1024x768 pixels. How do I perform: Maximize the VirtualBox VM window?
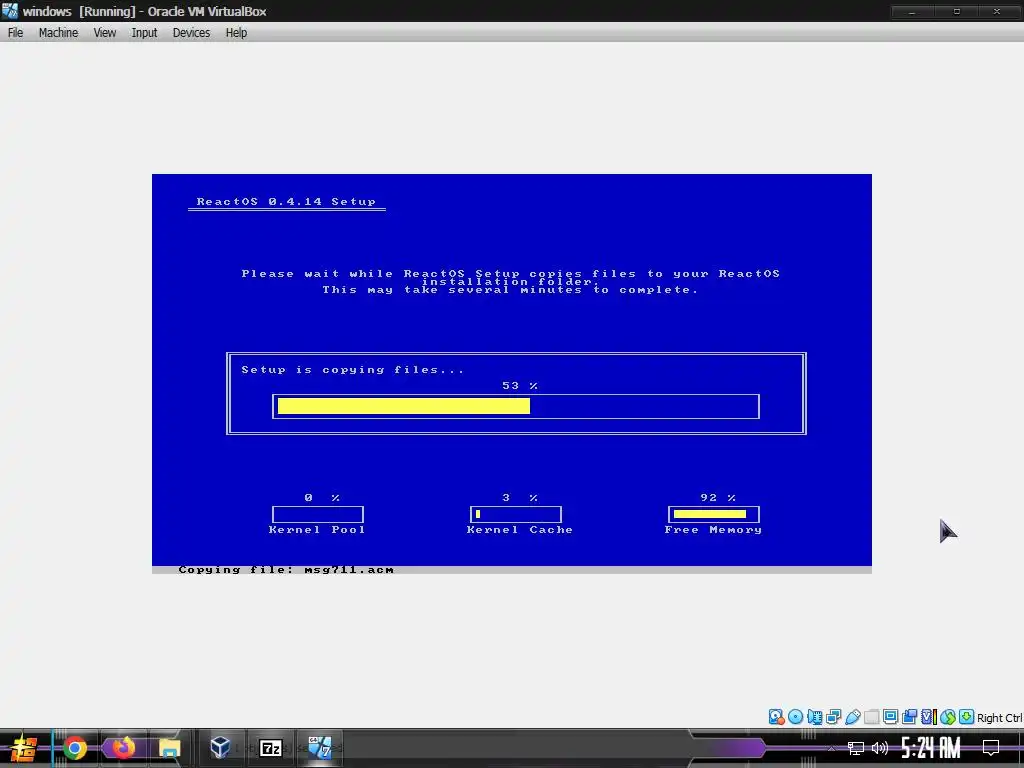tap(956, 11)
